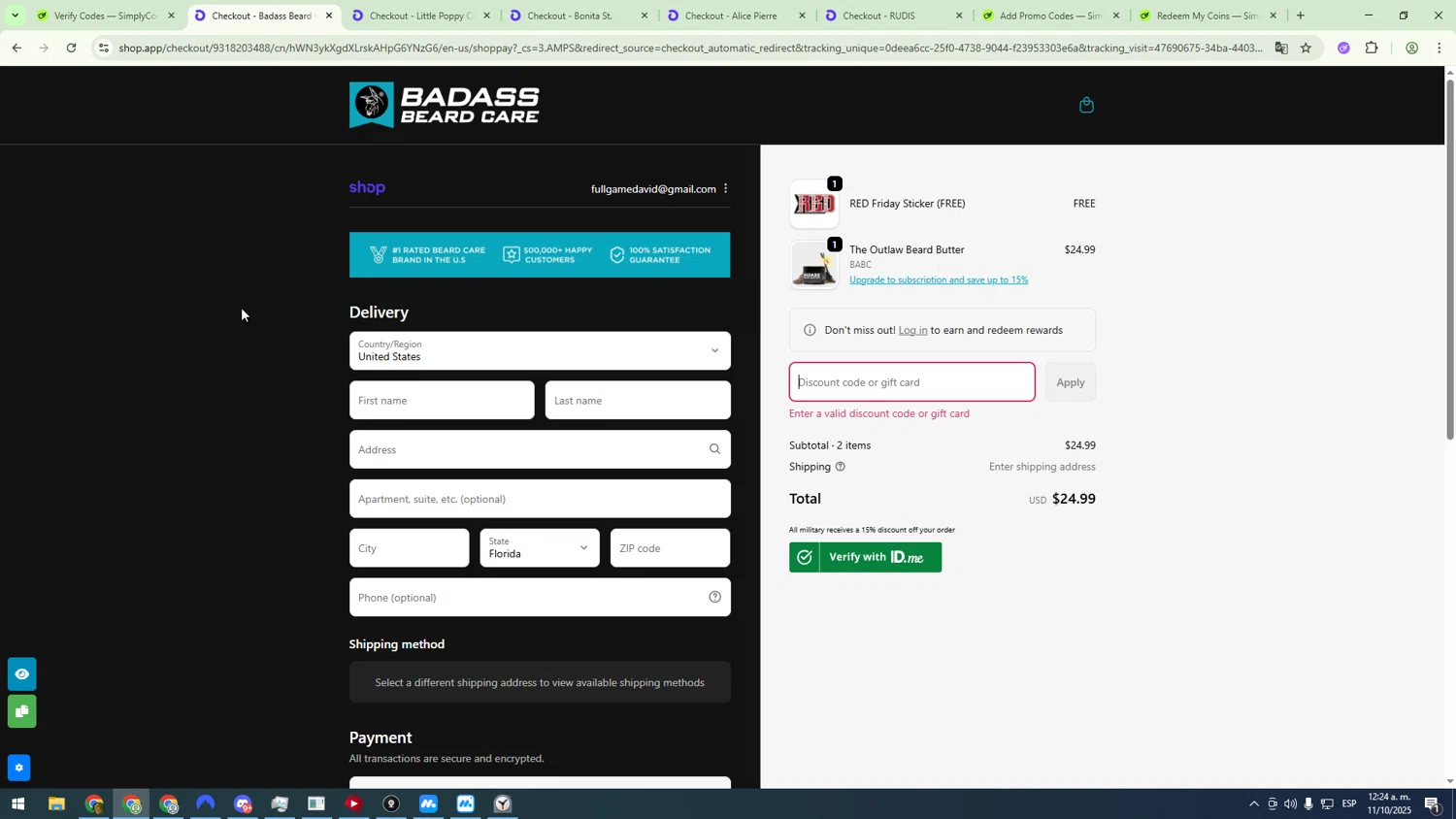The height and width of the screenshot is (819, 1456).
Task: Translate this page icon in address bar
Action: point(1281,48)
